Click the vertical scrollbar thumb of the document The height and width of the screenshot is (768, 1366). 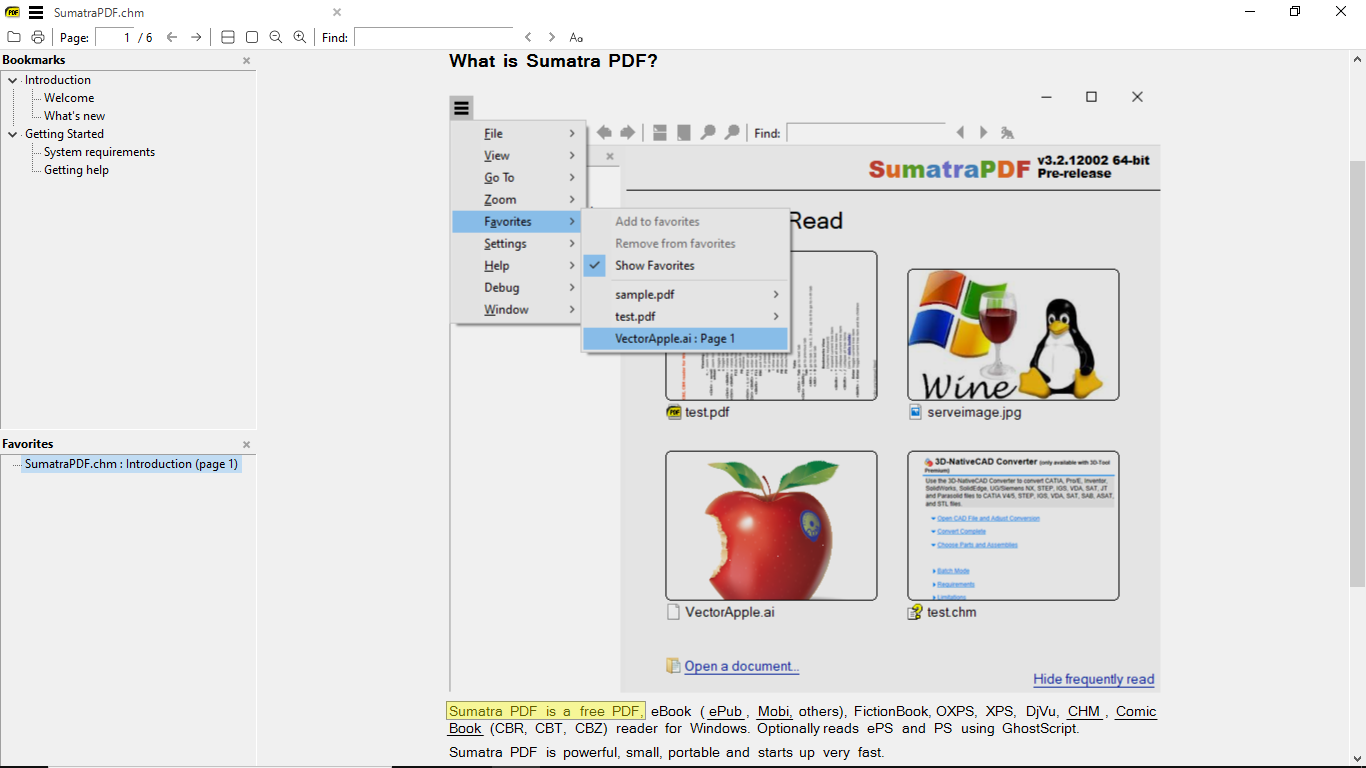1357,373
